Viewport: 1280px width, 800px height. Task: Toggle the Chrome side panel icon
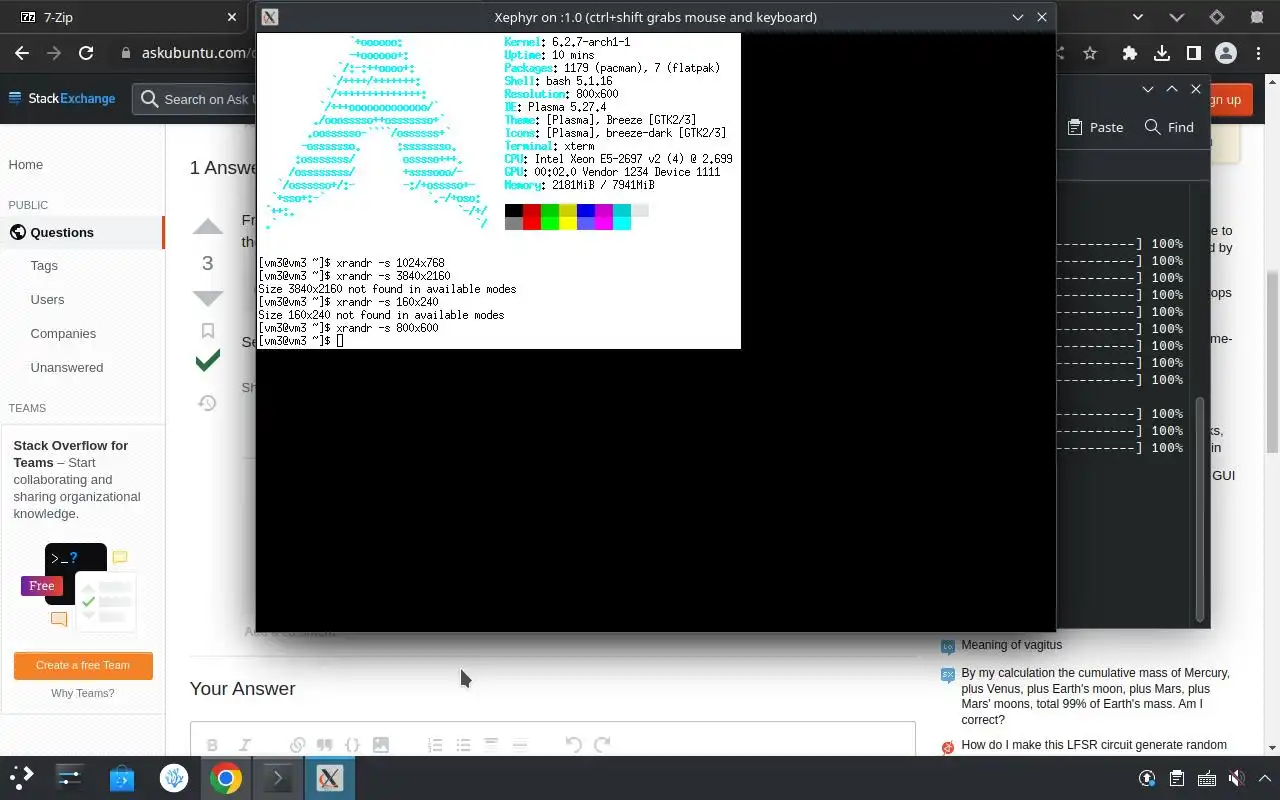click(1193, 53)
